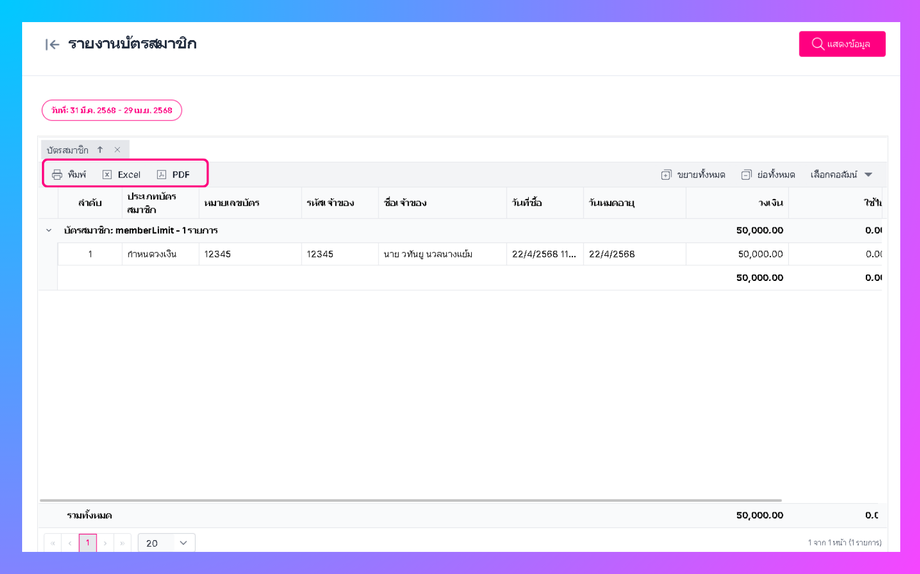Click the back arrow beside the report title
920x574 pixels.
click(52, 45)
